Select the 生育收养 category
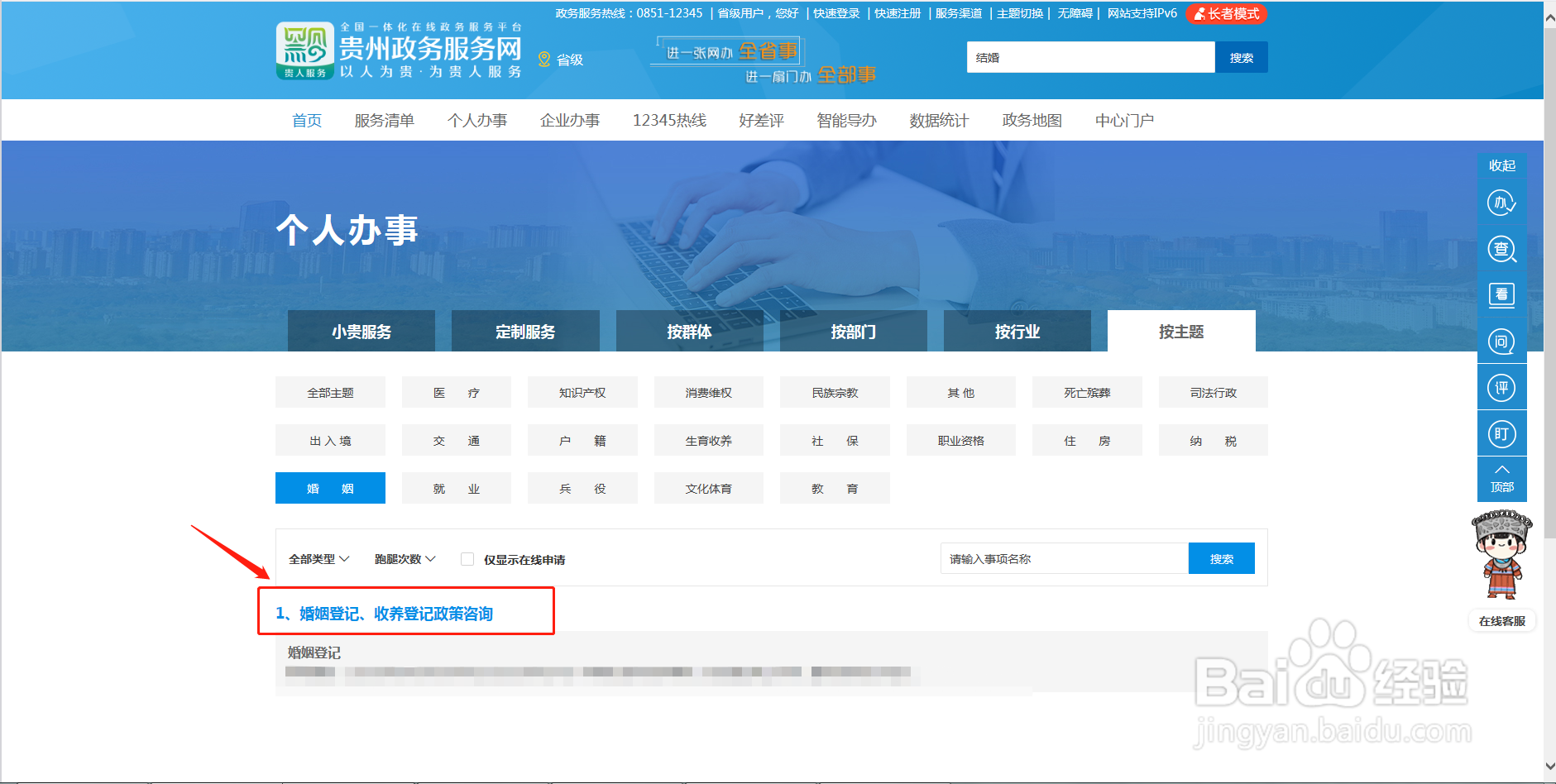1556x784 pixels. (x=709, y=440)
